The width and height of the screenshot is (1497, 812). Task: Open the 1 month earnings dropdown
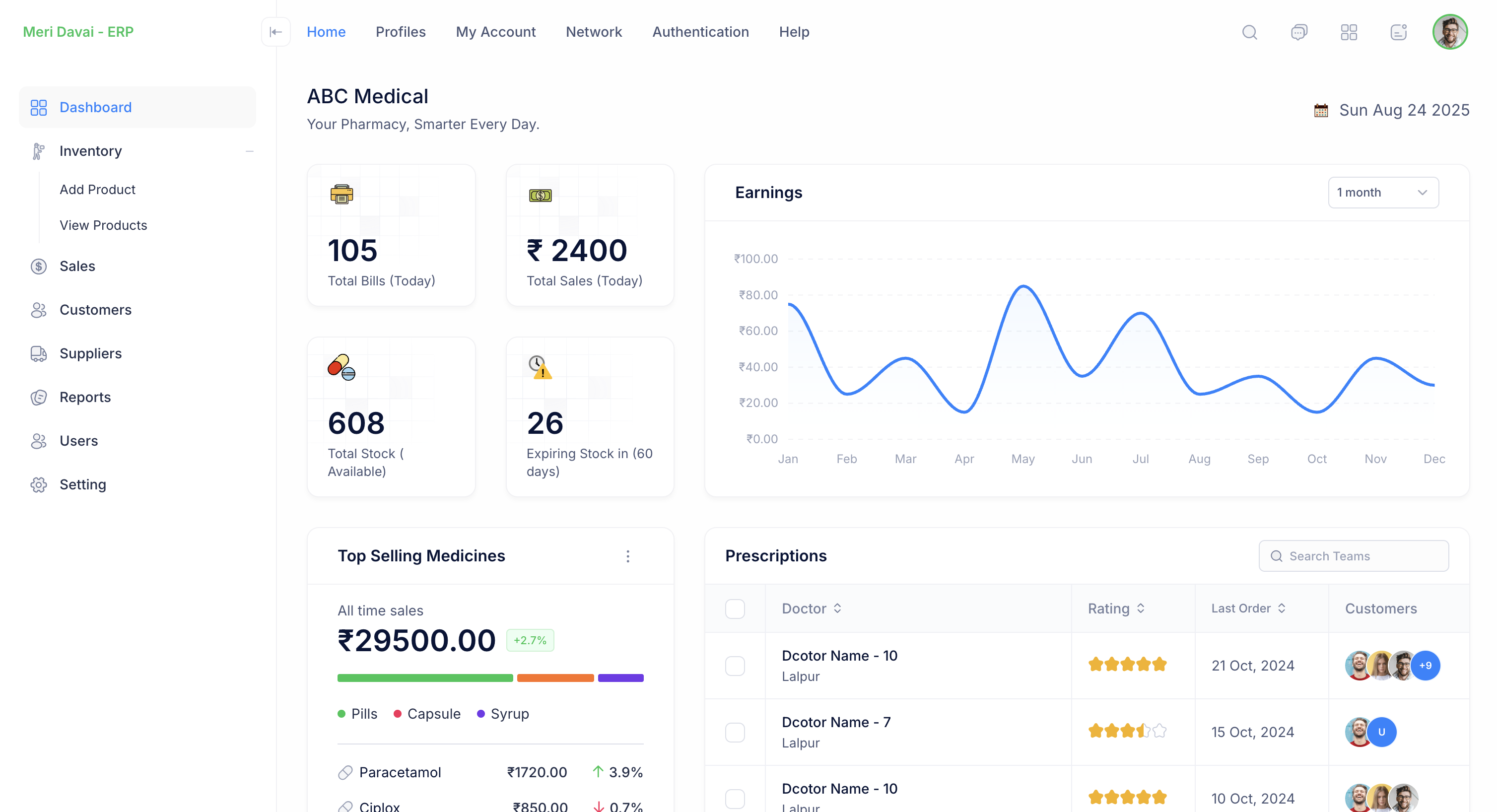click(1383, 193)
